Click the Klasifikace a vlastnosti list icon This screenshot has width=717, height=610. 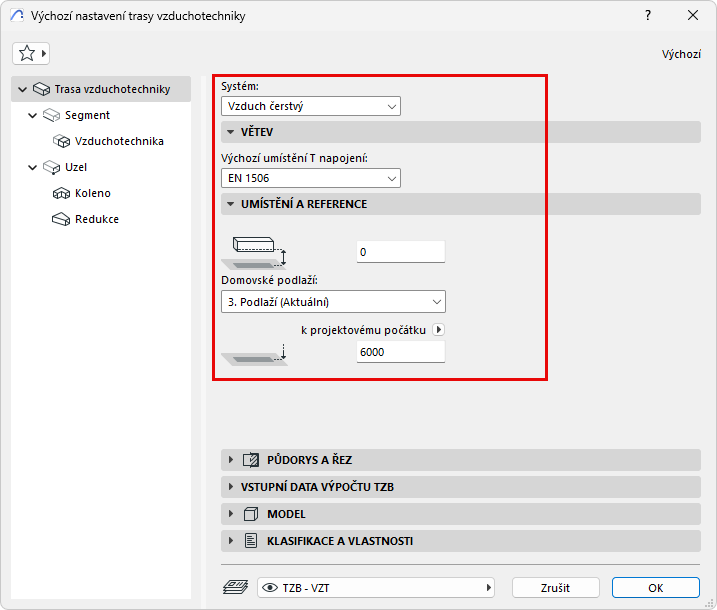(251, 541)
